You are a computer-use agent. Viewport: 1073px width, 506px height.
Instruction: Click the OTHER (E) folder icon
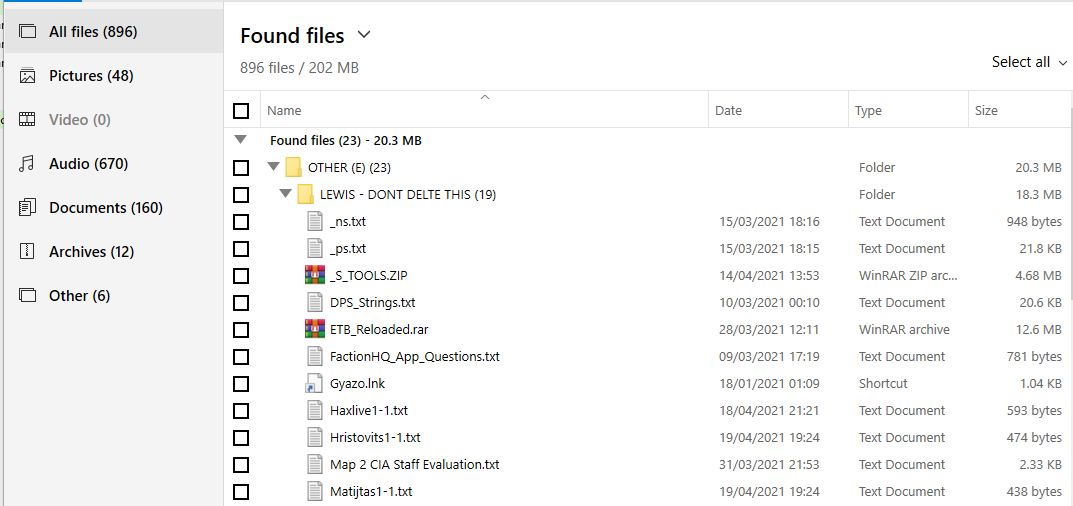pyautogui.click(x=293, y=167)
